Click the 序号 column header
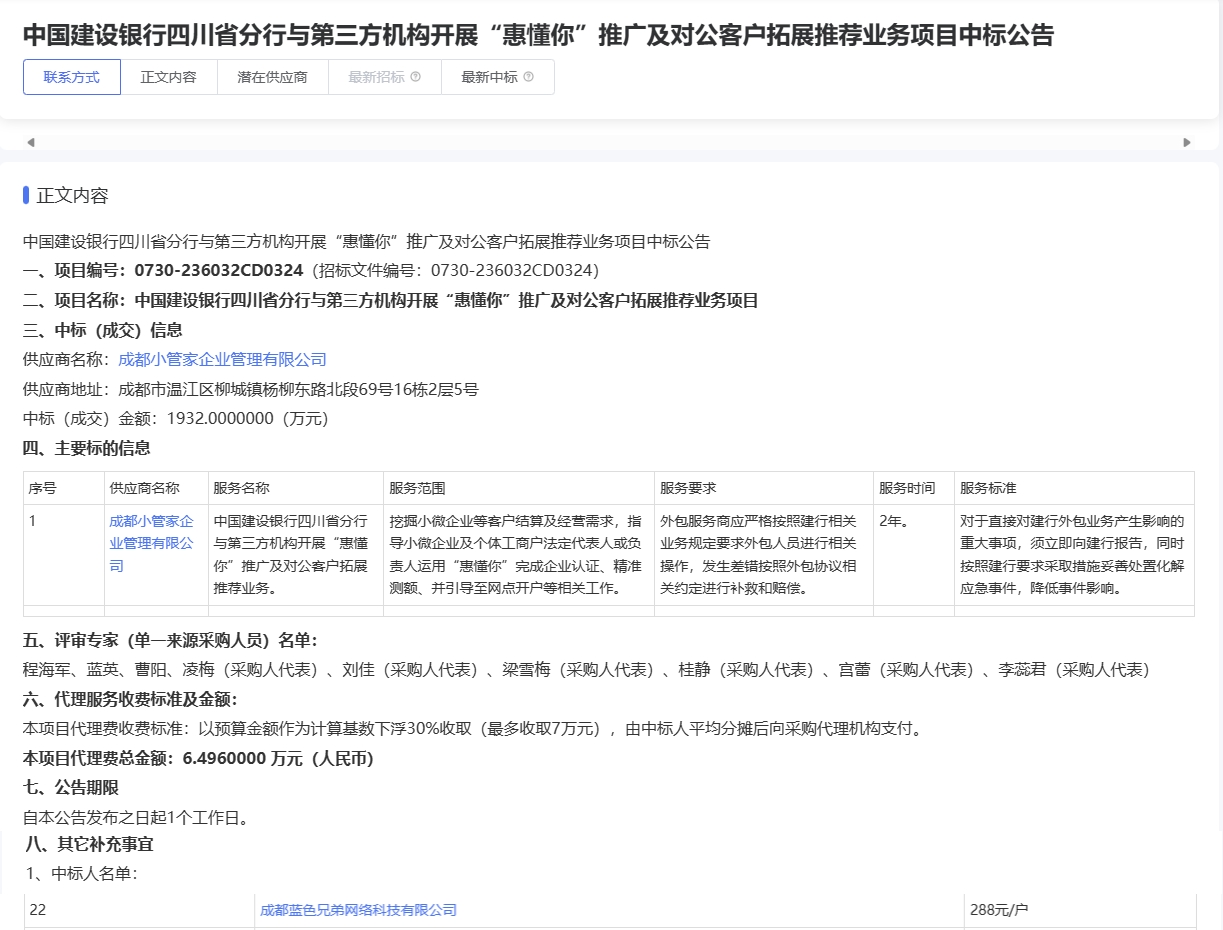The image size is (1223, 930). point(64,488)
